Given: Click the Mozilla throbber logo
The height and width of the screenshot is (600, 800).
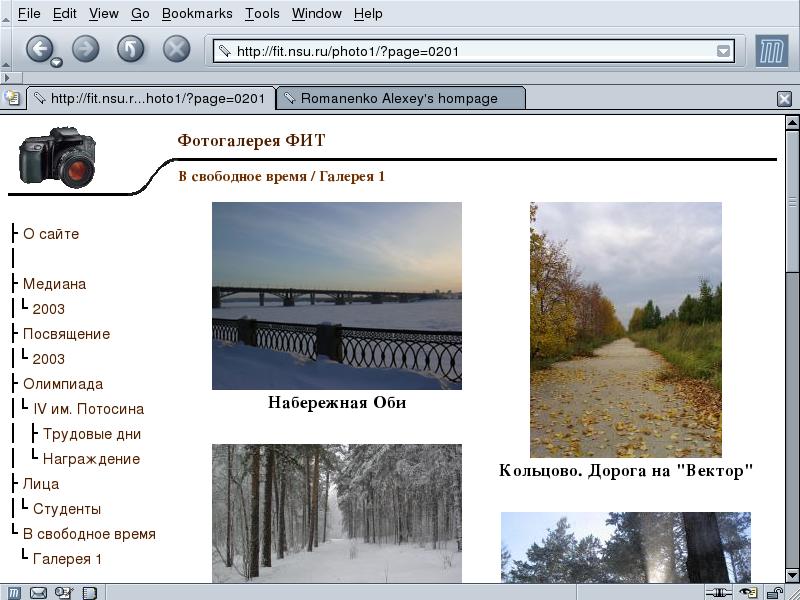Looking at the screenshot, I should (771, 51).
